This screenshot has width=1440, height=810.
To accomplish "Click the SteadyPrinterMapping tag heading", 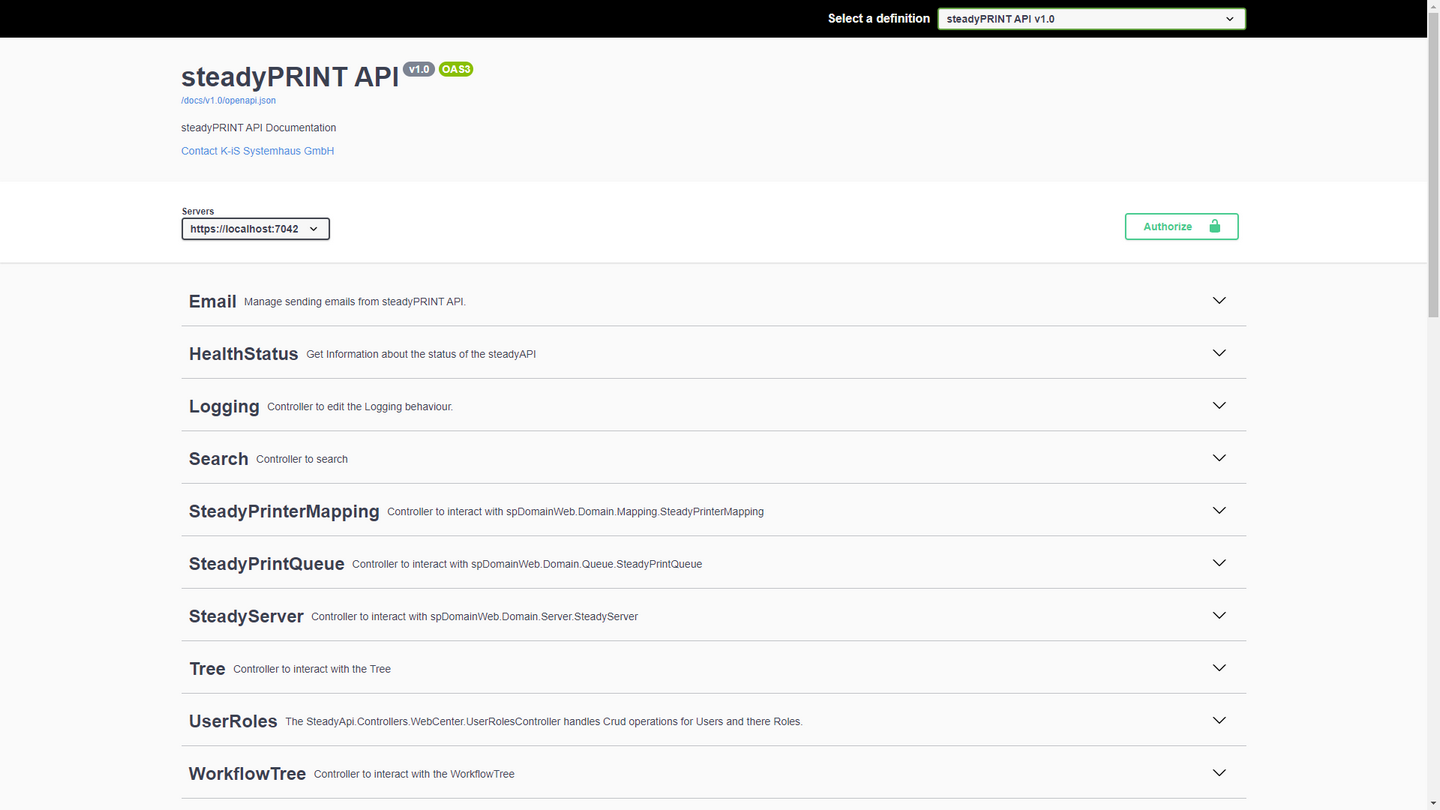I will [x=284, y=512].
